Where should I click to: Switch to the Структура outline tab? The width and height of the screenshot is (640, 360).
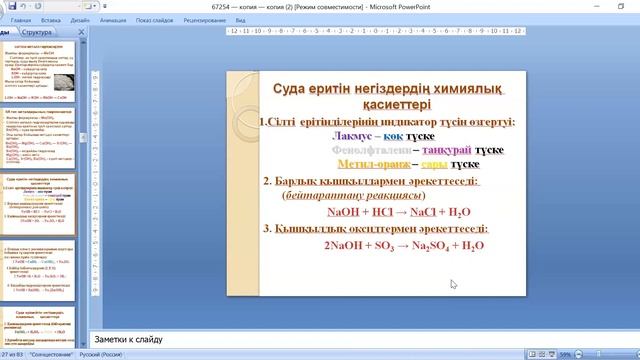37,32
